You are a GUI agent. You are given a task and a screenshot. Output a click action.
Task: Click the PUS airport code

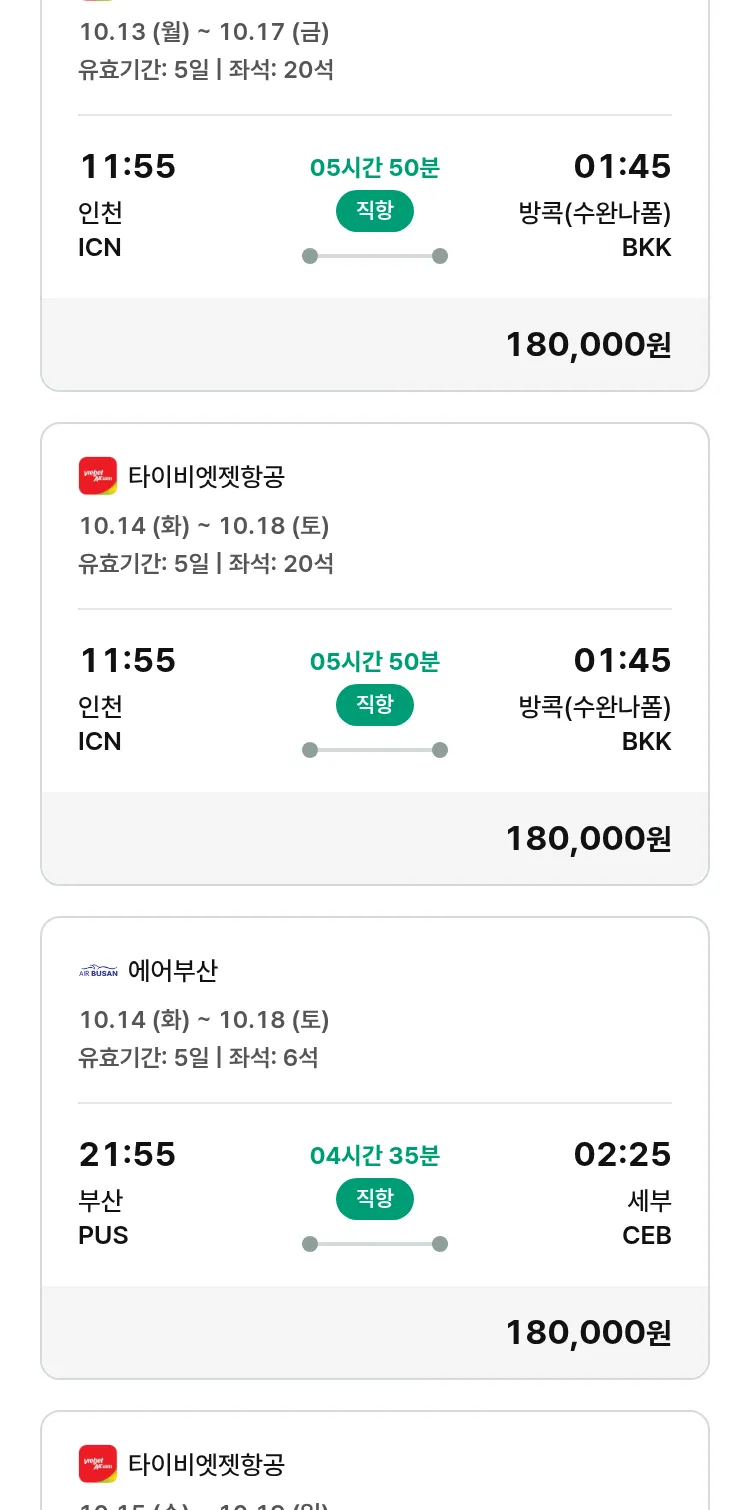(103, 1235)
